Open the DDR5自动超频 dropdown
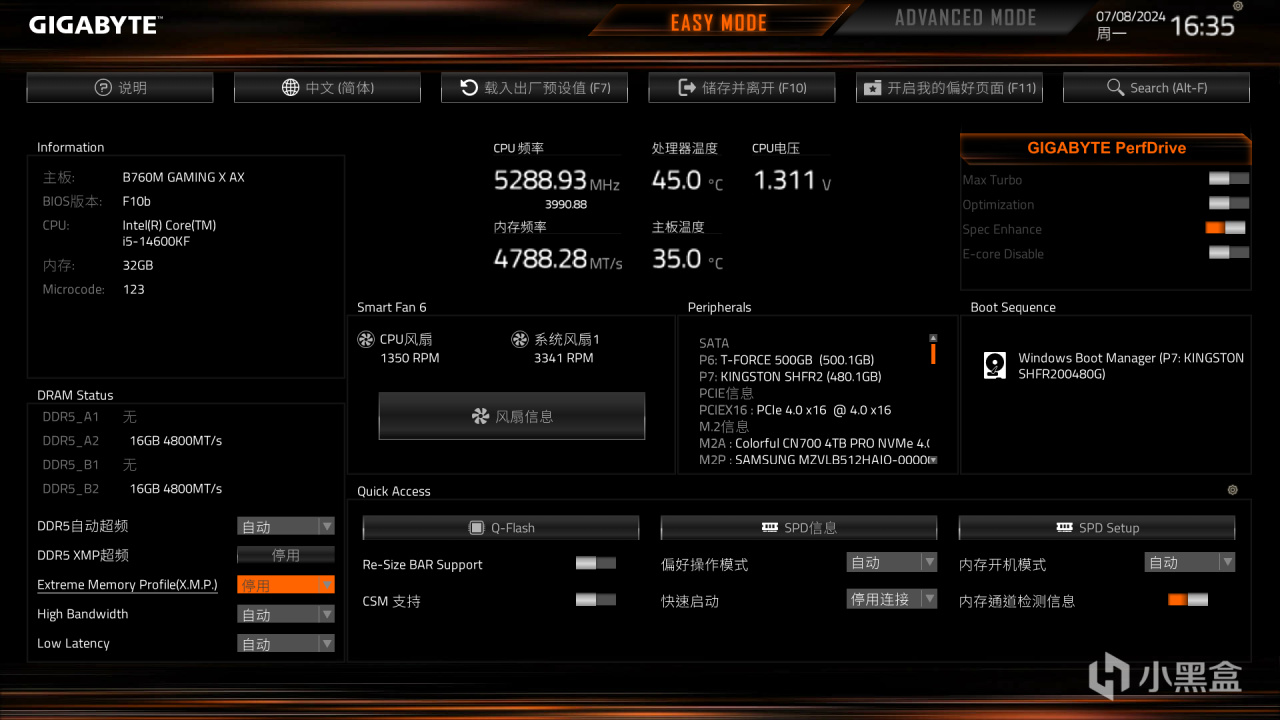 tap(286, 526)
